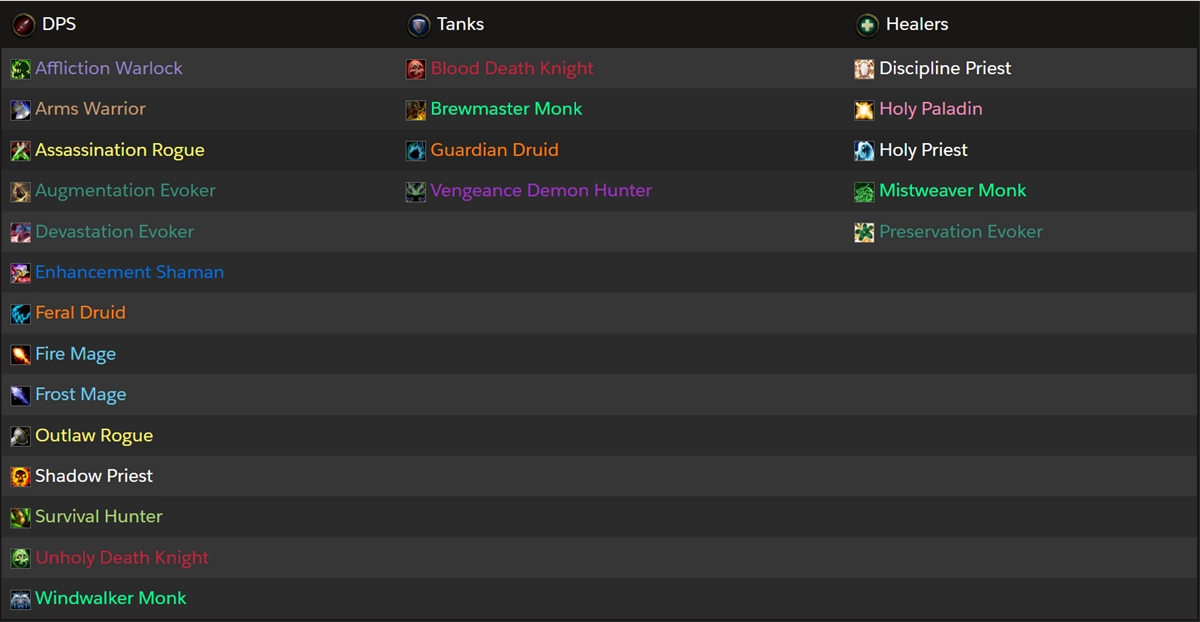Image resolution: width=1200 pixels, height=622 pixels.
Task: Open the Preservation Evoker link
Action: click(x=960, y=232)
